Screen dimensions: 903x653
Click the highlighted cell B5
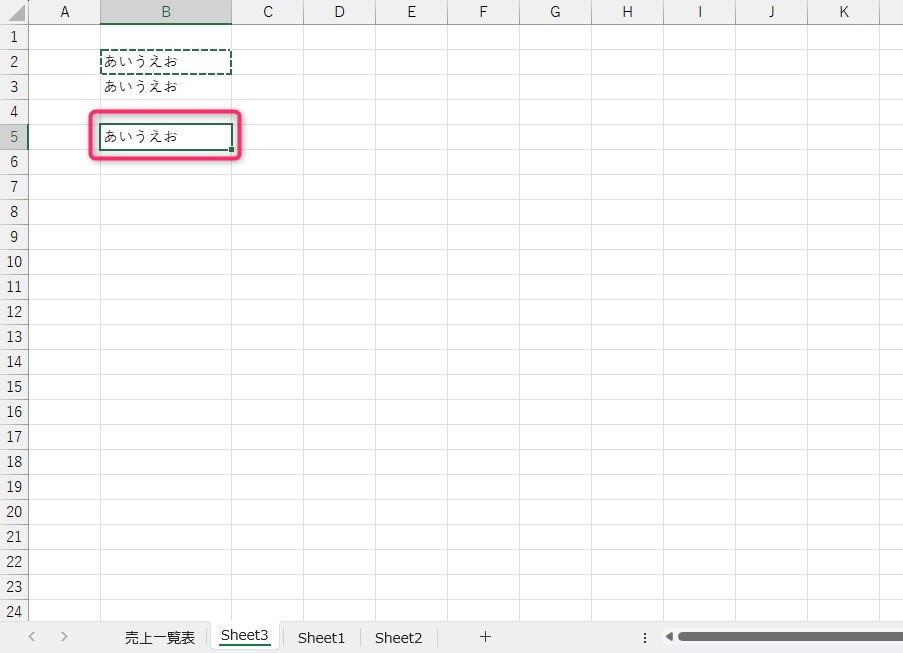(x=166, y=137)
